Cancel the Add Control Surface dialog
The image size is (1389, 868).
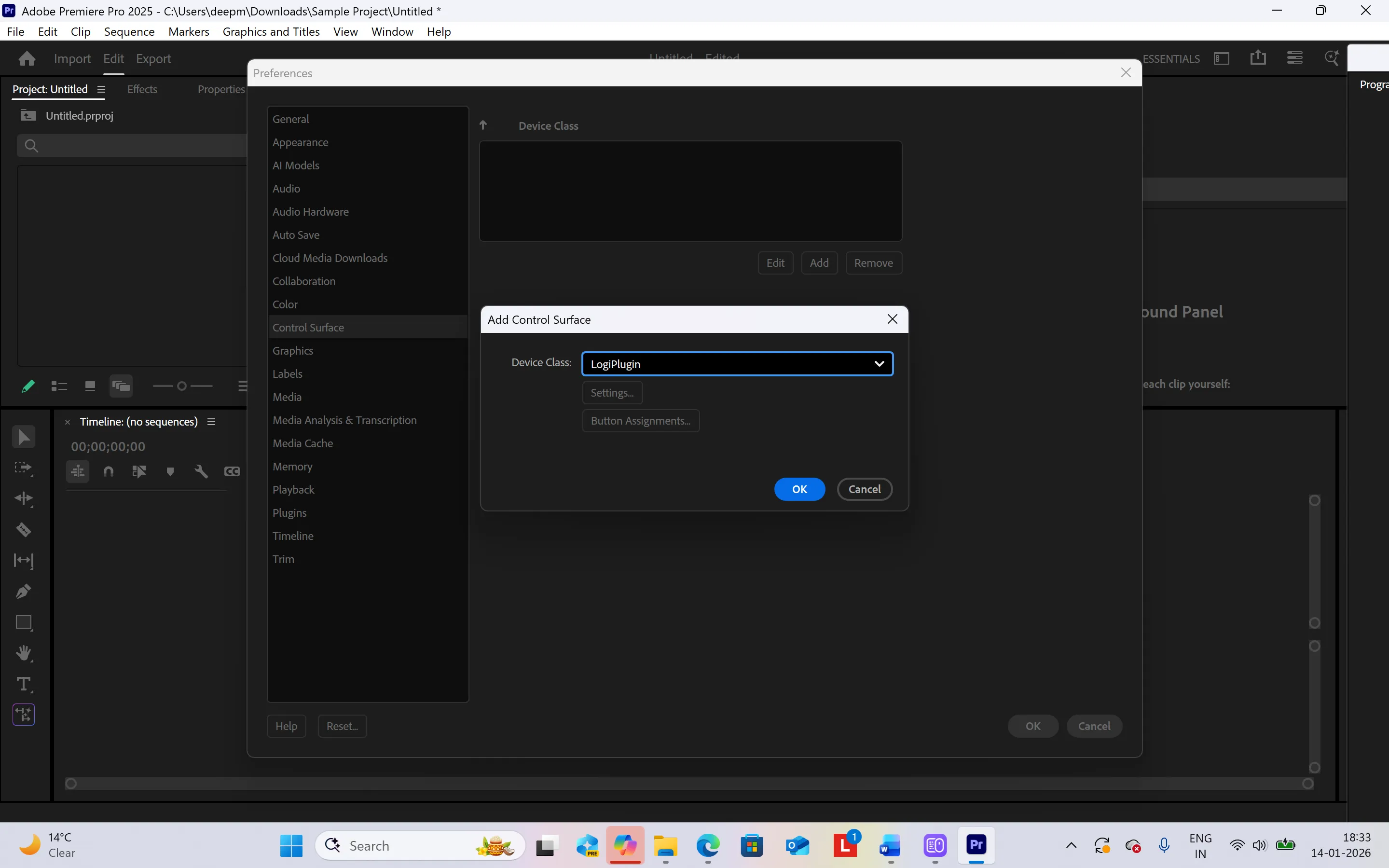[864, 489]
